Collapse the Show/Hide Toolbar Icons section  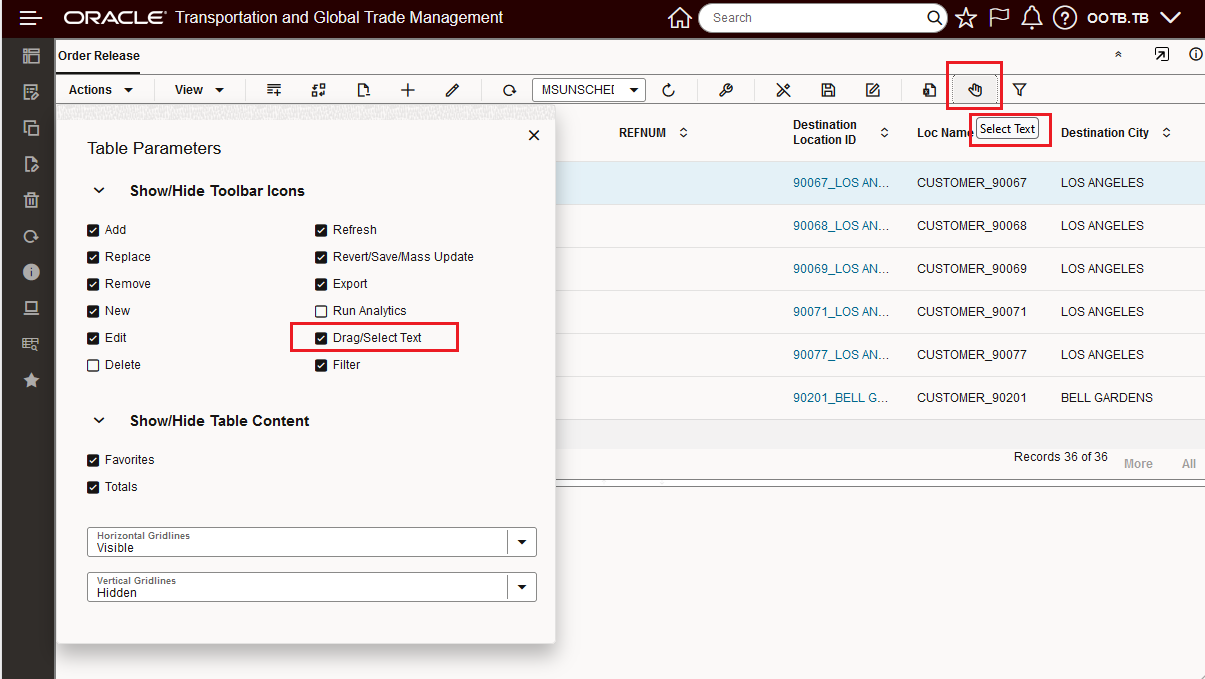click(x=98, y=190)
